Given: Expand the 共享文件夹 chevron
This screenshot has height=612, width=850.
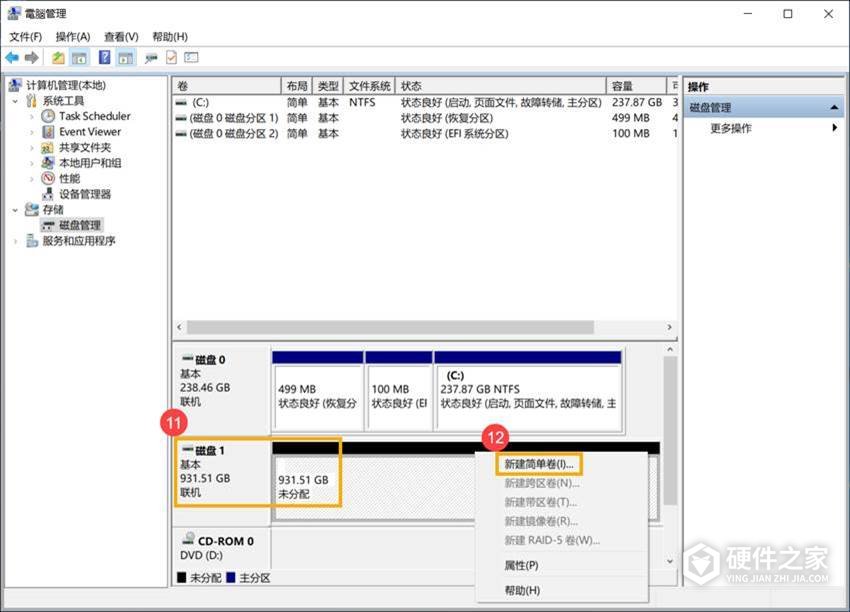Looking at the screenshot, I should click(x=32, y=148).
